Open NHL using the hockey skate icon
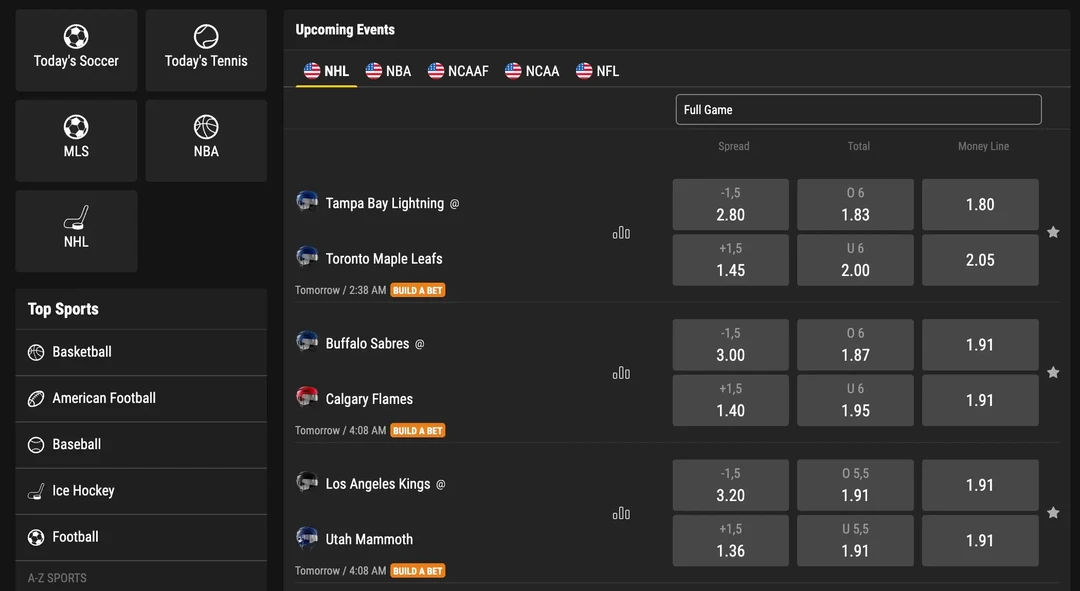1080x591 pixels. tap(76, 219)
